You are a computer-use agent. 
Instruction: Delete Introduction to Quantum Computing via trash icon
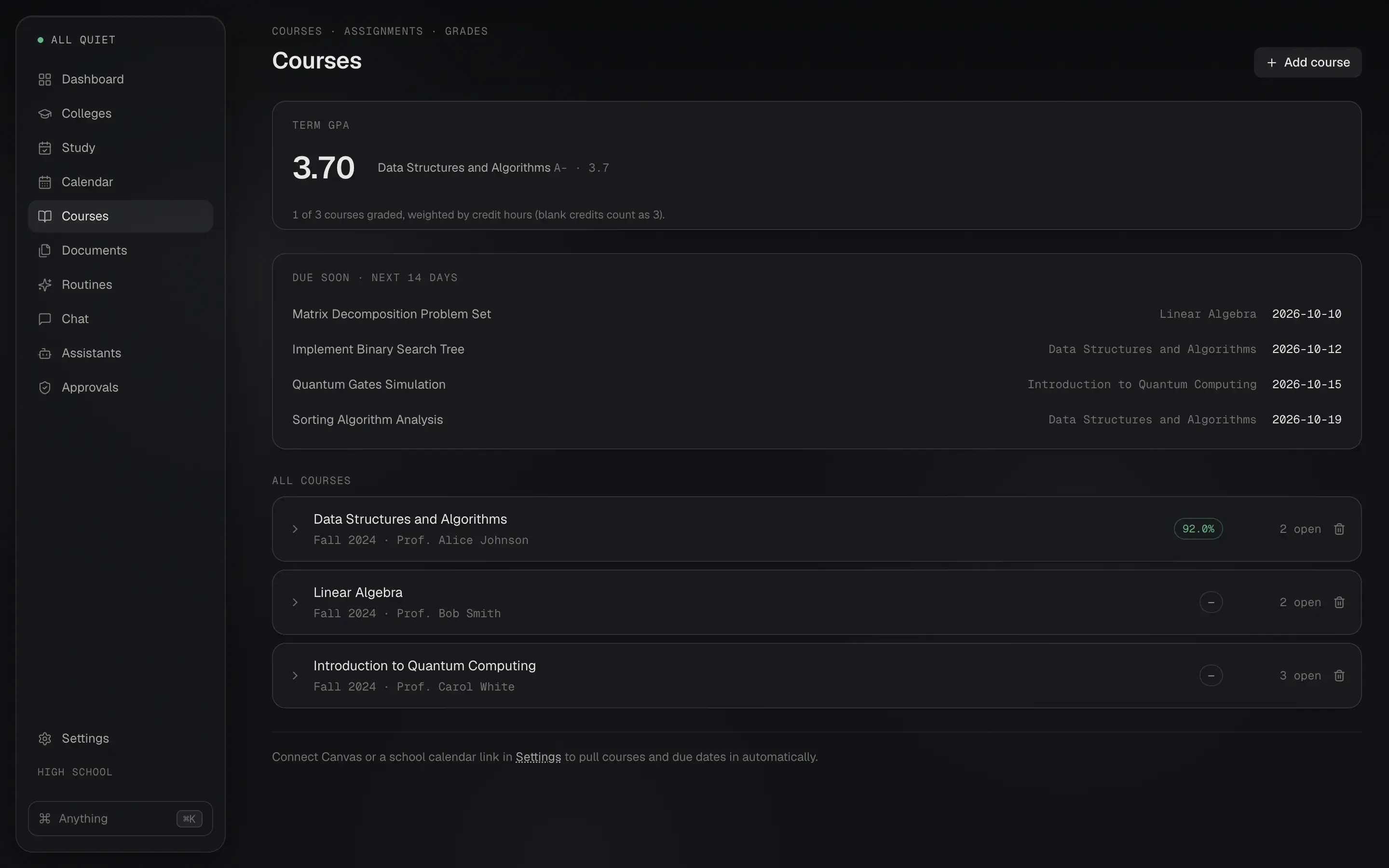point(1339,676)
